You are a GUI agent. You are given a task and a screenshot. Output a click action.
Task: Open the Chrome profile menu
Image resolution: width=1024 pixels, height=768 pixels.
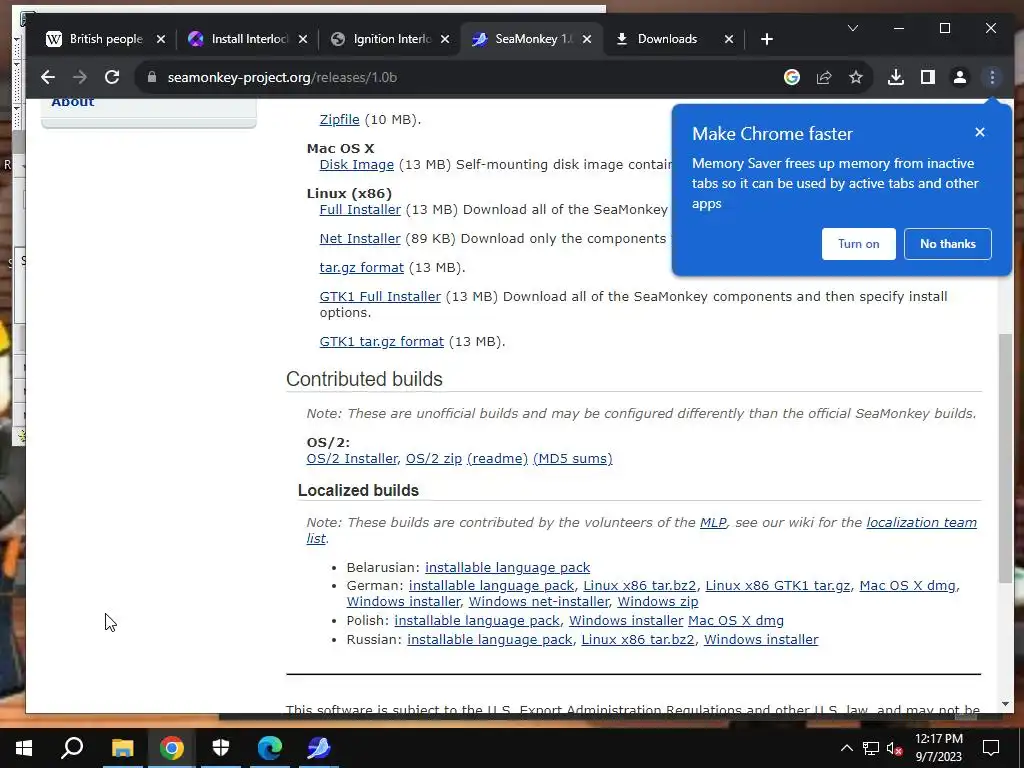(959, 77)
